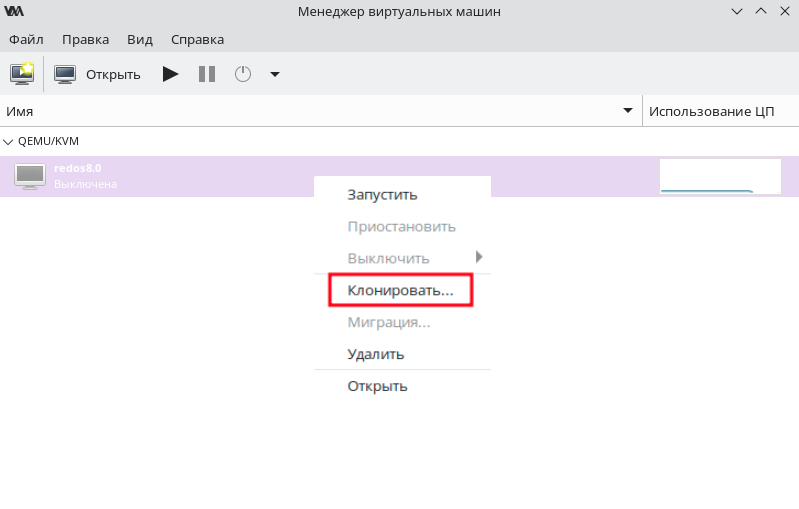Open the shutdown options dropdown arrow
Screen dimensions: 799x509
275,74
